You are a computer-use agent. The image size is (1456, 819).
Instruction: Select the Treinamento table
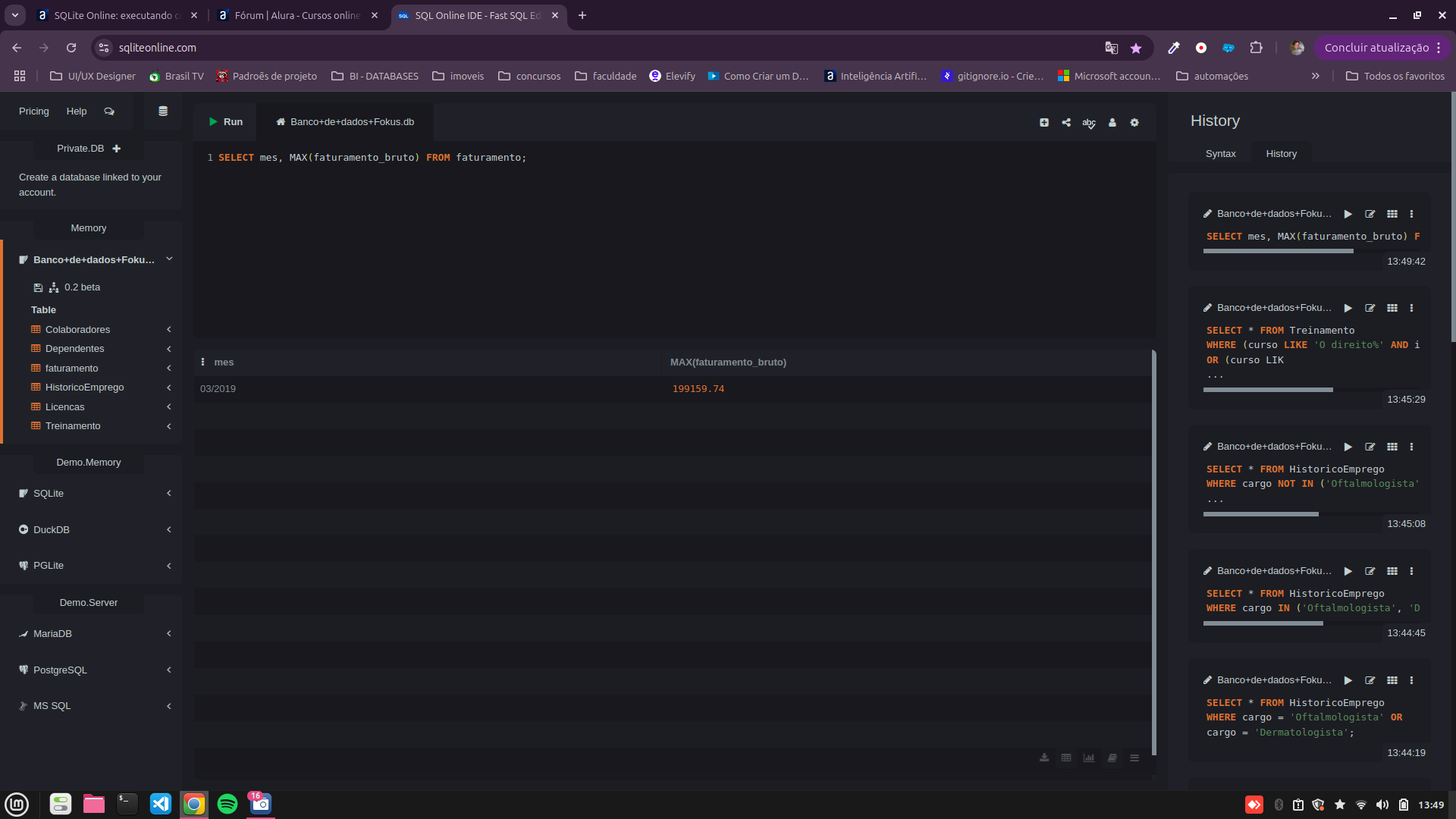click(73, 426)
